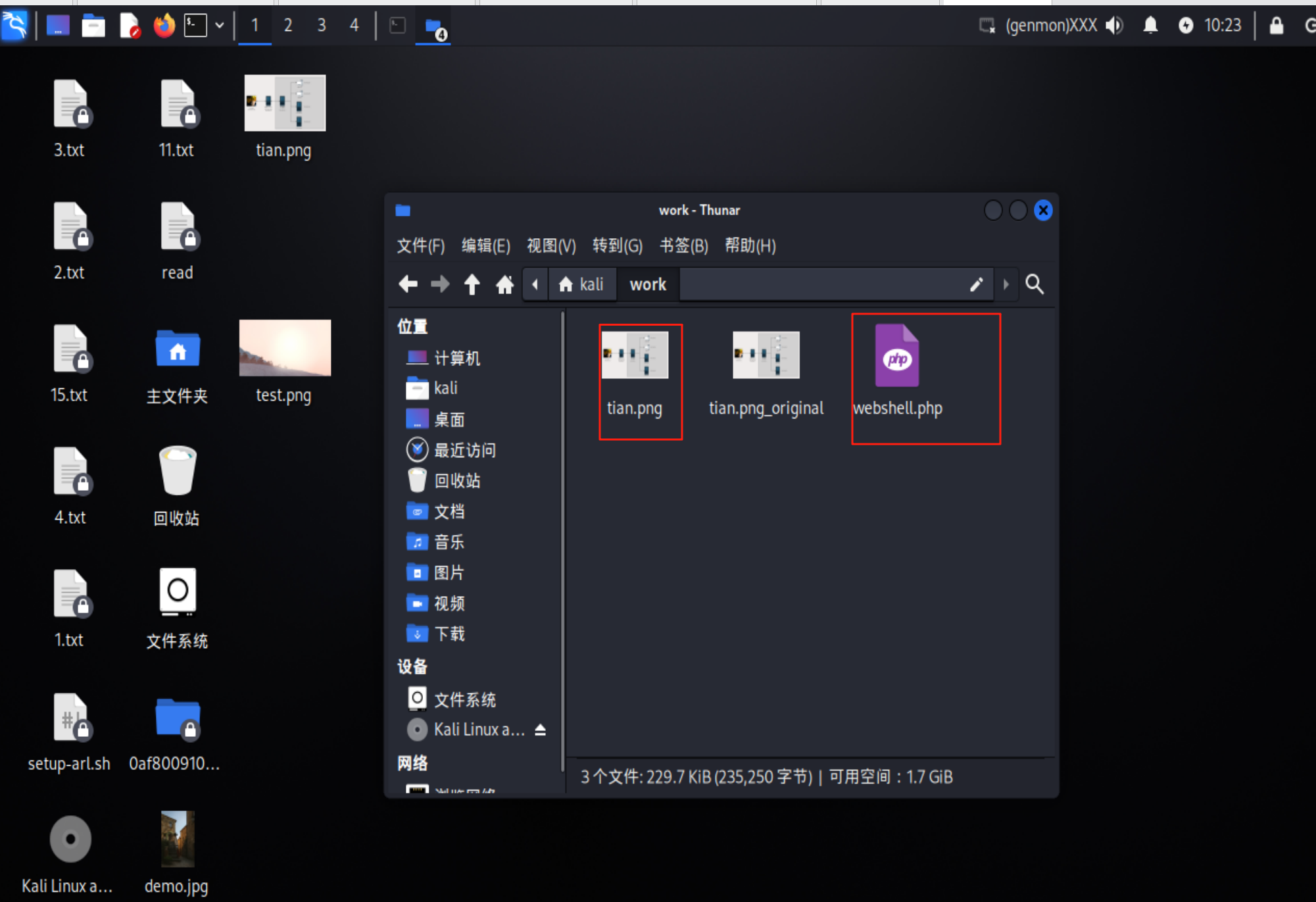Open the 书签(B) menu
This screenshot has width=1316, height=902.
tap(683, 245)
